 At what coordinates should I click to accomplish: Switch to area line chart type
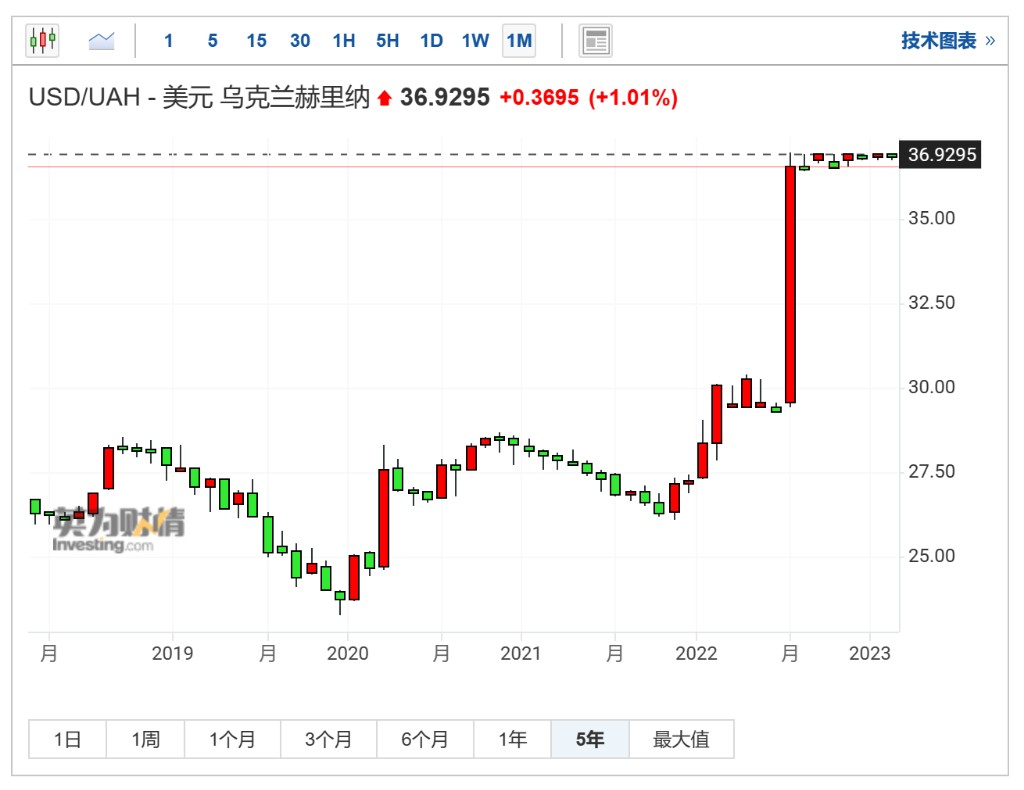click(x=101, y=40)
